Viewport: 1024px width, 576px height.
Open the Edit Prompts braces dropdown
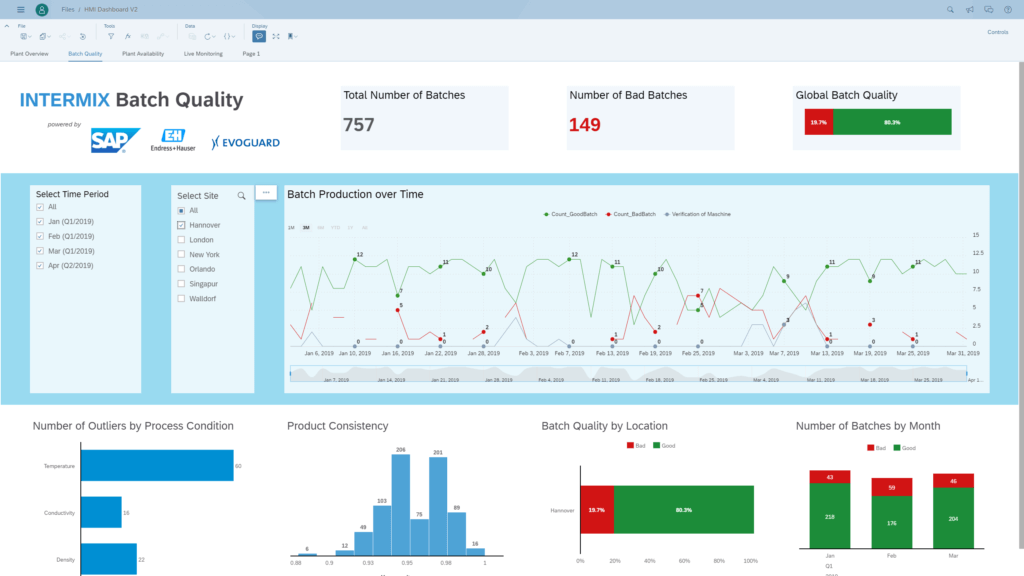pos(229,37)
